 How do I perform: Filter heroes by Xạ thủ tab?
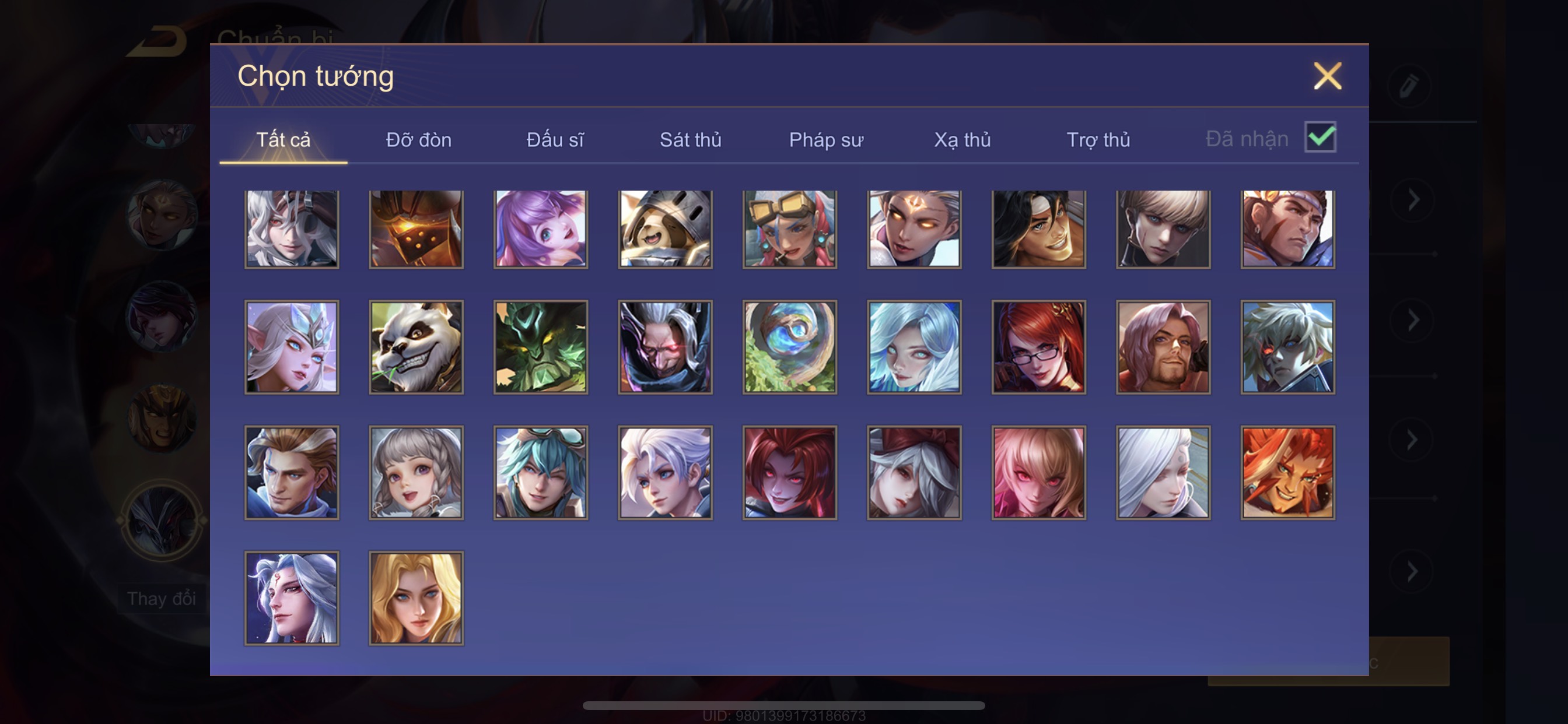click(963, 140)
